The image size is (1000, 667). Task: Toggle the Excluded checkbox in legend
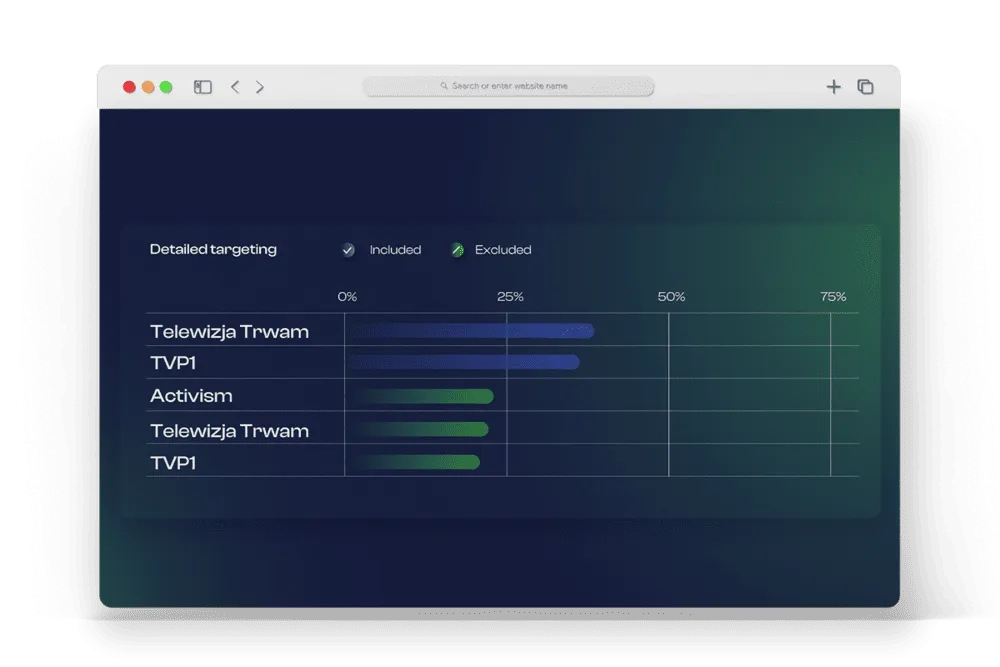click(x=457, y=250)
